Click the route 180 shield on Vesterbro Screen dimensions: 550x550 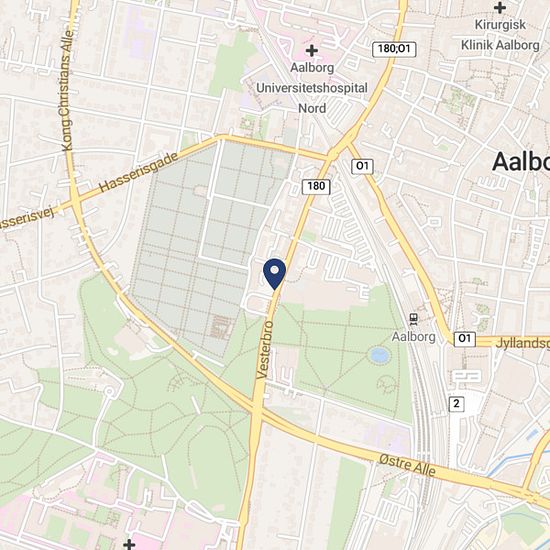point(316,186)
